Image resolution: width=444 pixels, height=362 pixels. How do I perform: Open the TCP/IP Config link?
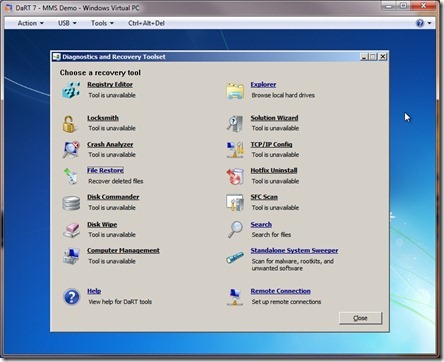(x=271, y=144)
